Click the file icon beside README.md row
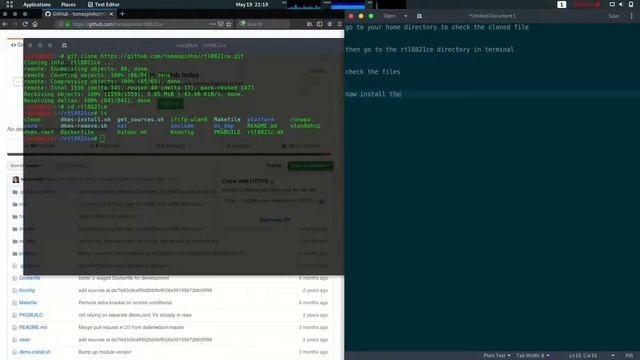Image resolution: width=640 pixels, height=360 pixels. tap(15, 327)
